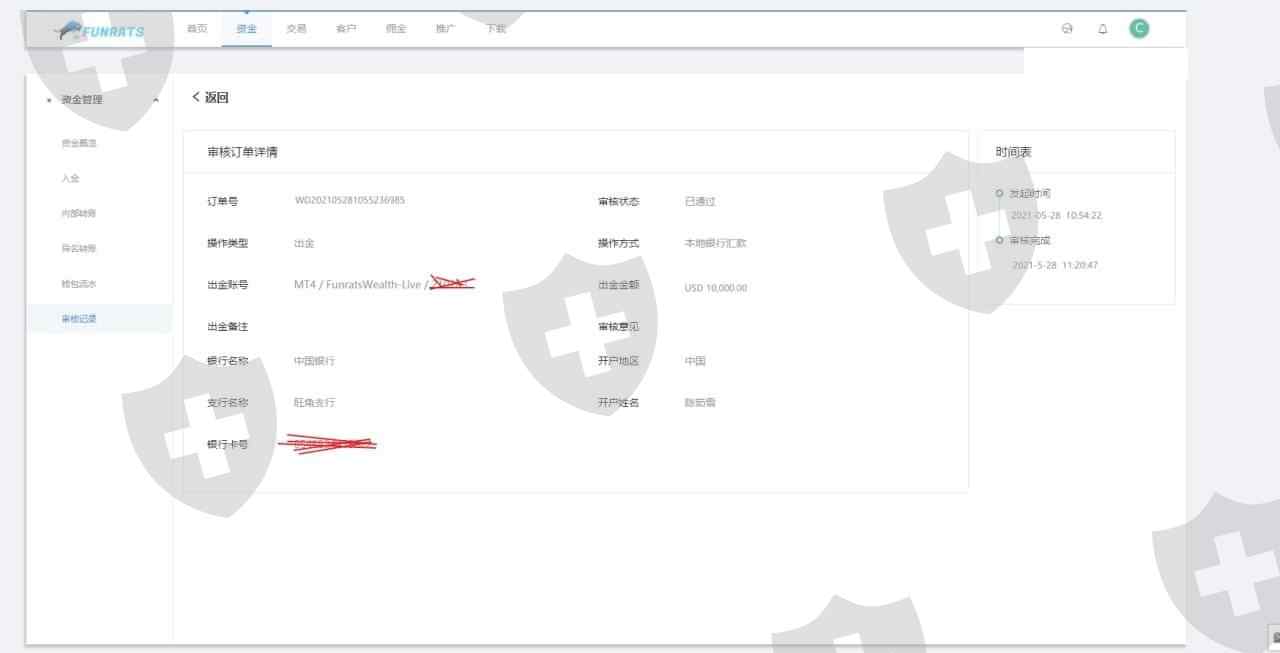Open the first item under 资金管理
Image resolution: width=1280 pixels, height=653 pixels.
[79, 143]
